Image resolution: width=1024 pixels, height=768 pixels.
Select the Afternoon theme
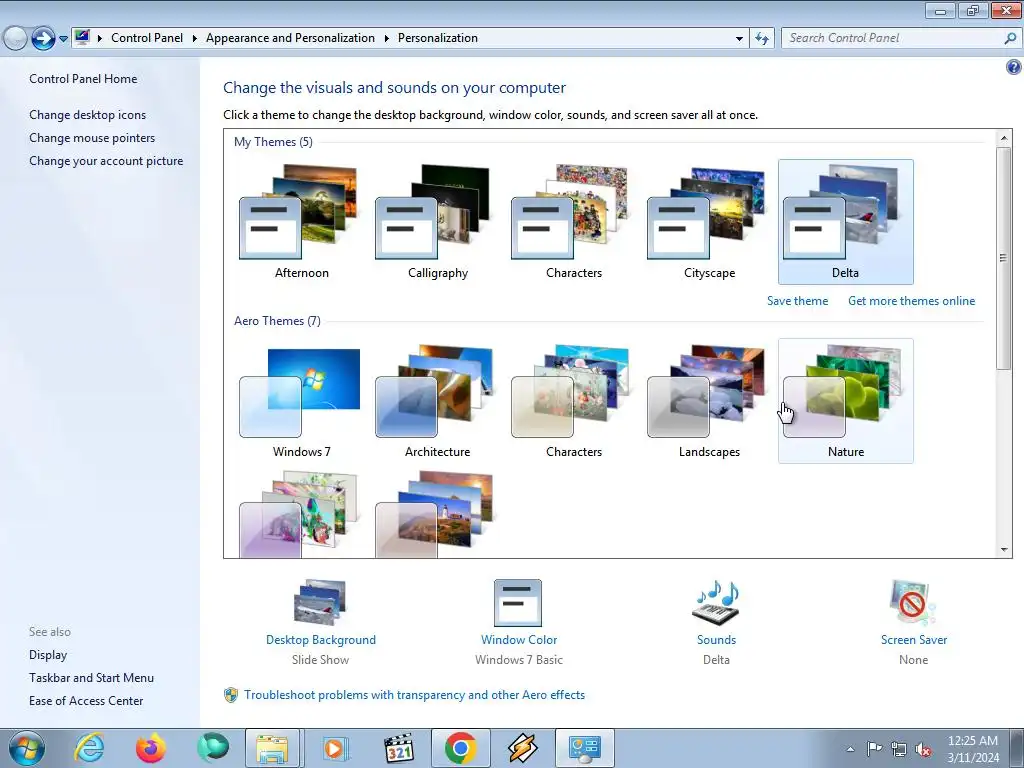tap(301, 222)
